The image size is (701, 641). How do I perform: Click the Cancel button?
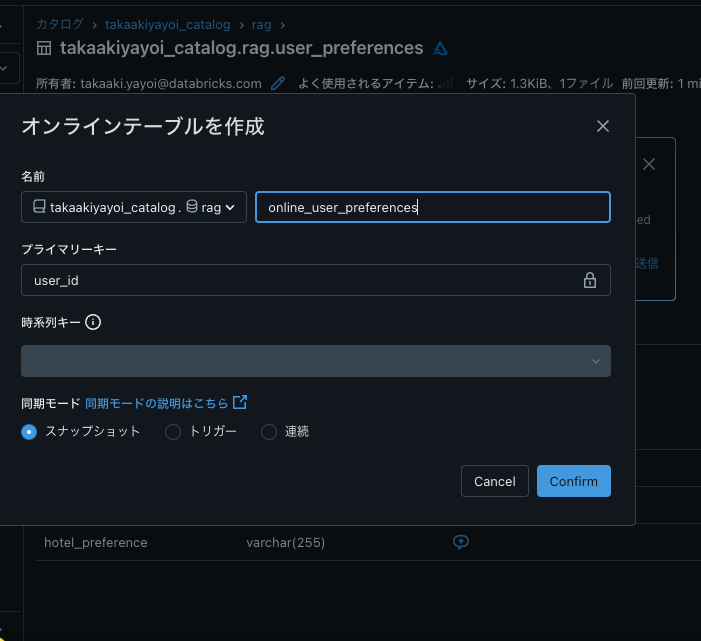(x=494, y=481)
